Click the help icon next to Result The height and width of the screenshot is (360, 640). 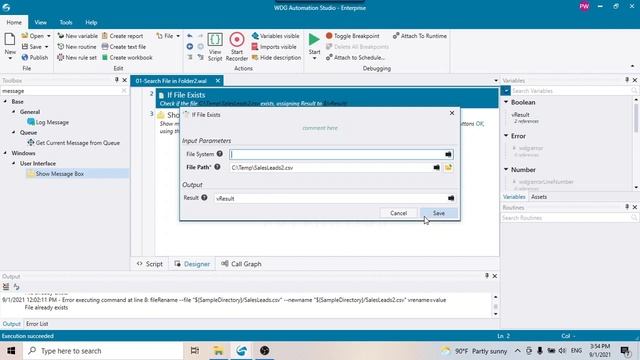[x=204, y=198]
